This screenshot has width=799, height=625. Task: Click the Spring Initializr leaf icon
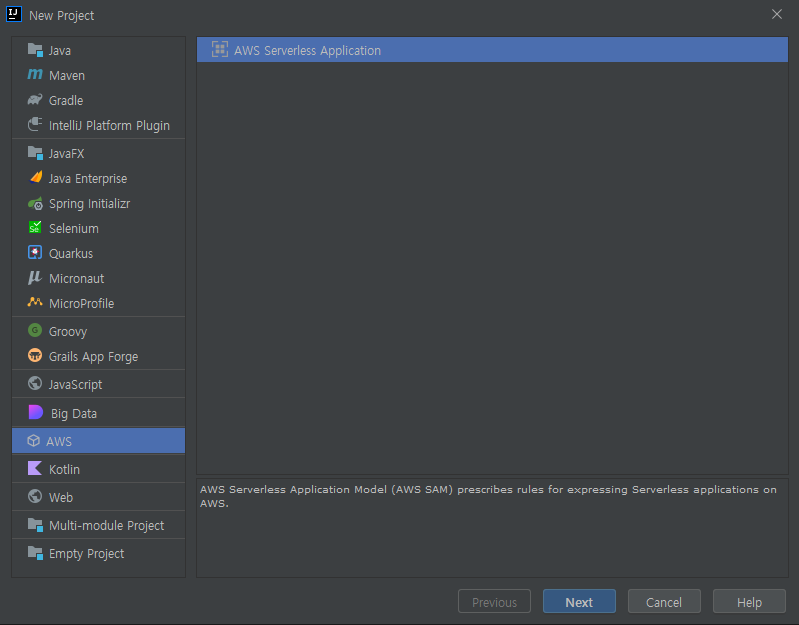click(x=35, y=203)
